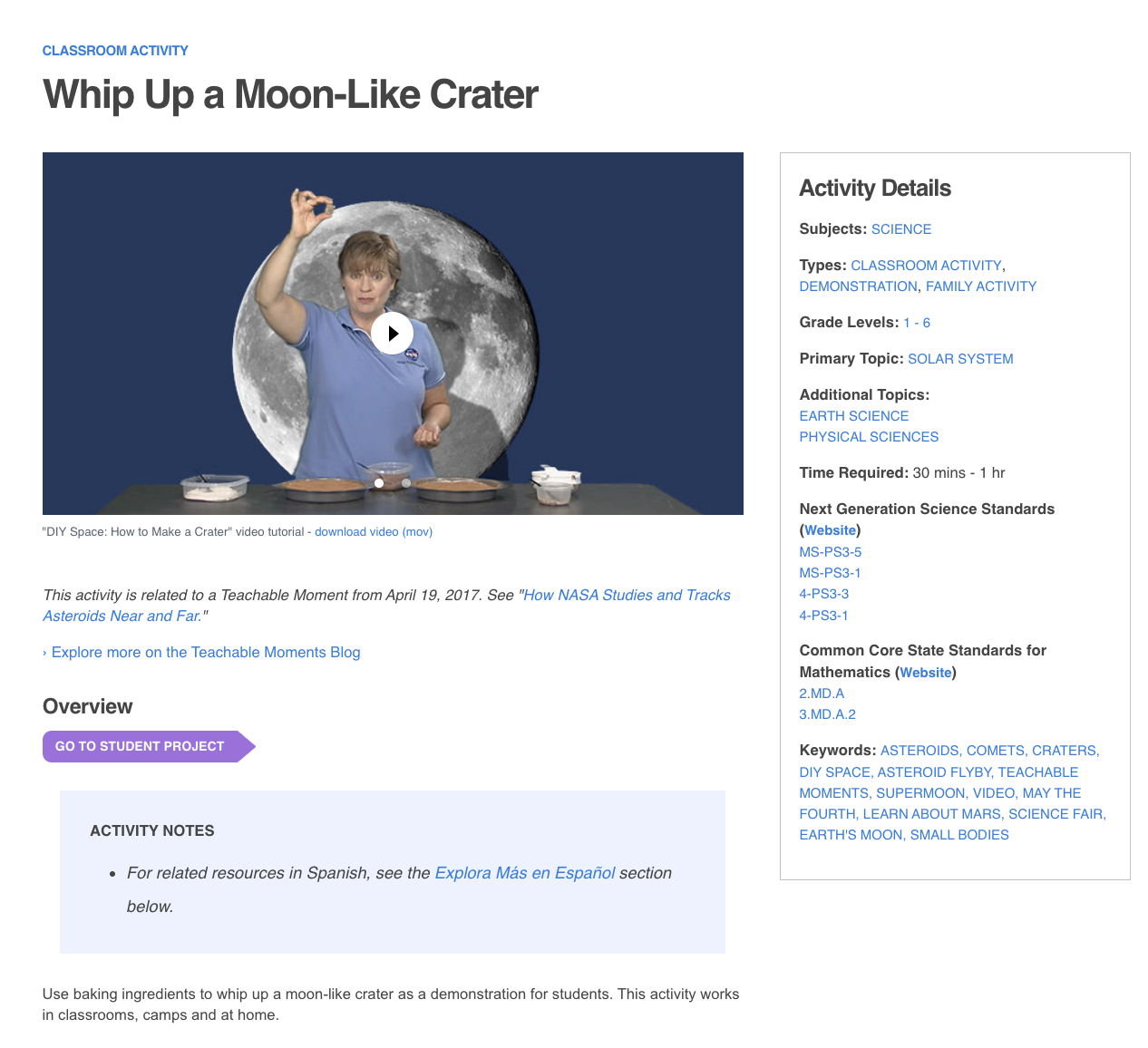Image resolution: width=1148 pixels, height=1048 pixels.
Task: Play the crater video tutorial
Action: click(x=393, y=333)
